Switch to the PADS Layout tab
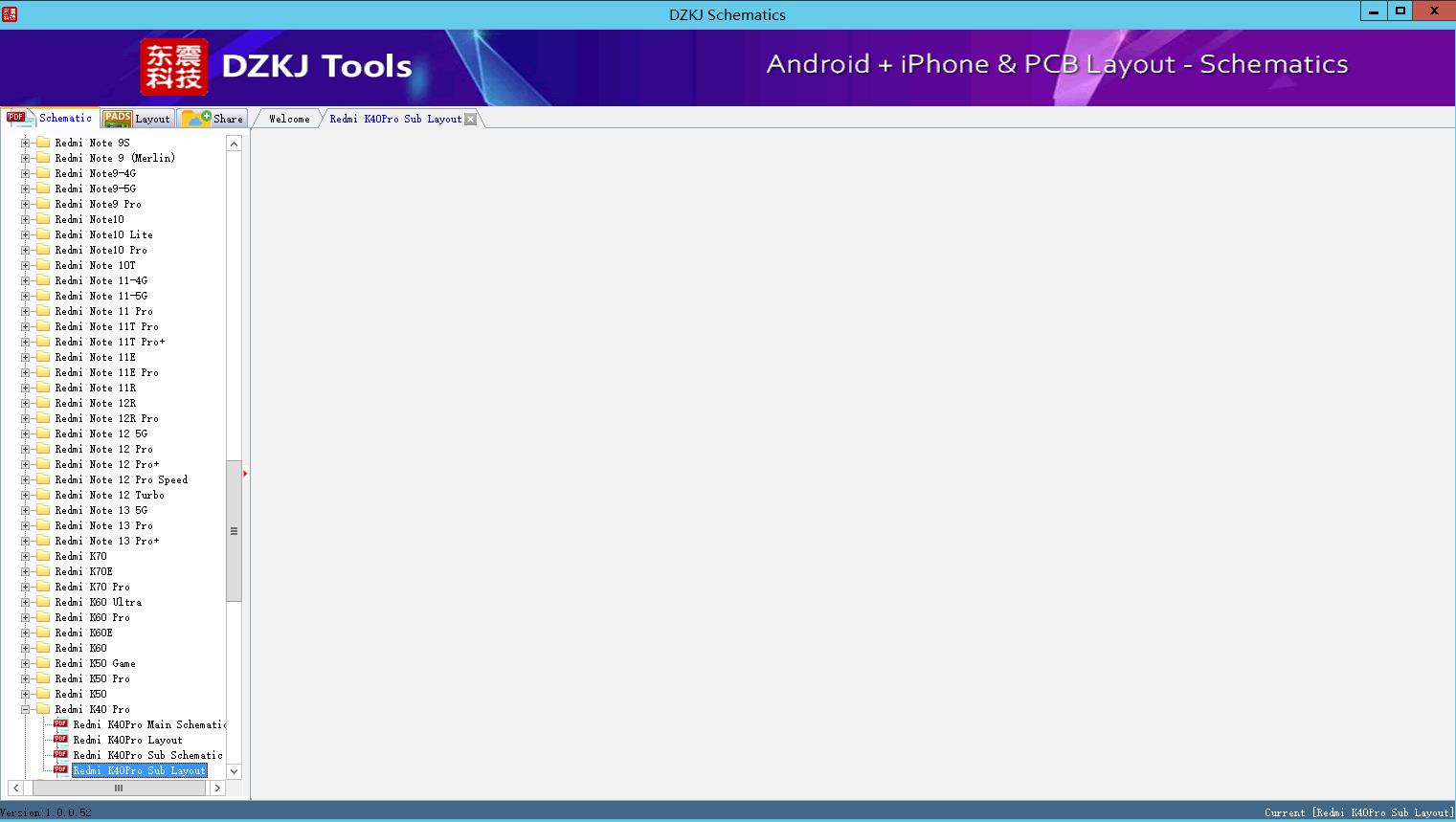 (137, 119)
